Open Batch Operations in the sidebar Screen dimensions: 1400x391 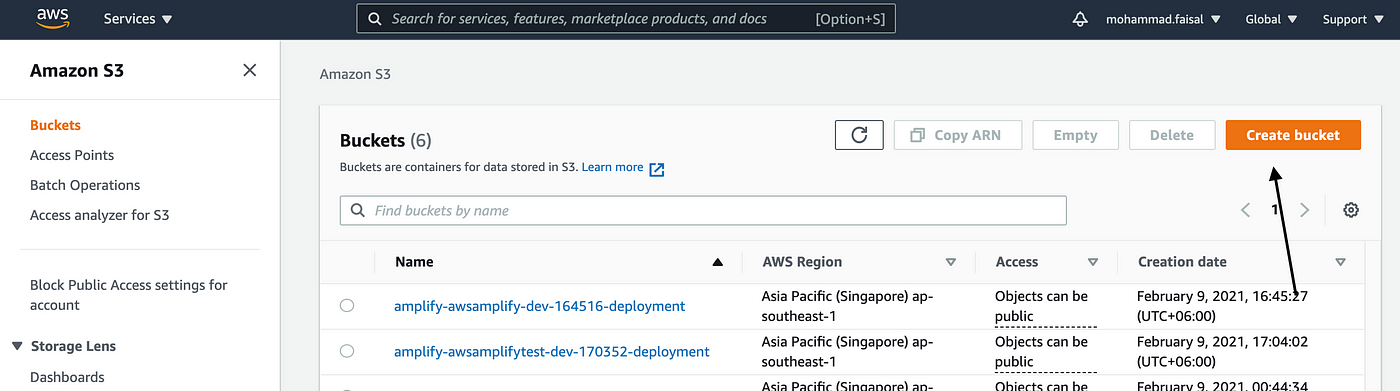(x=85, y=185)
